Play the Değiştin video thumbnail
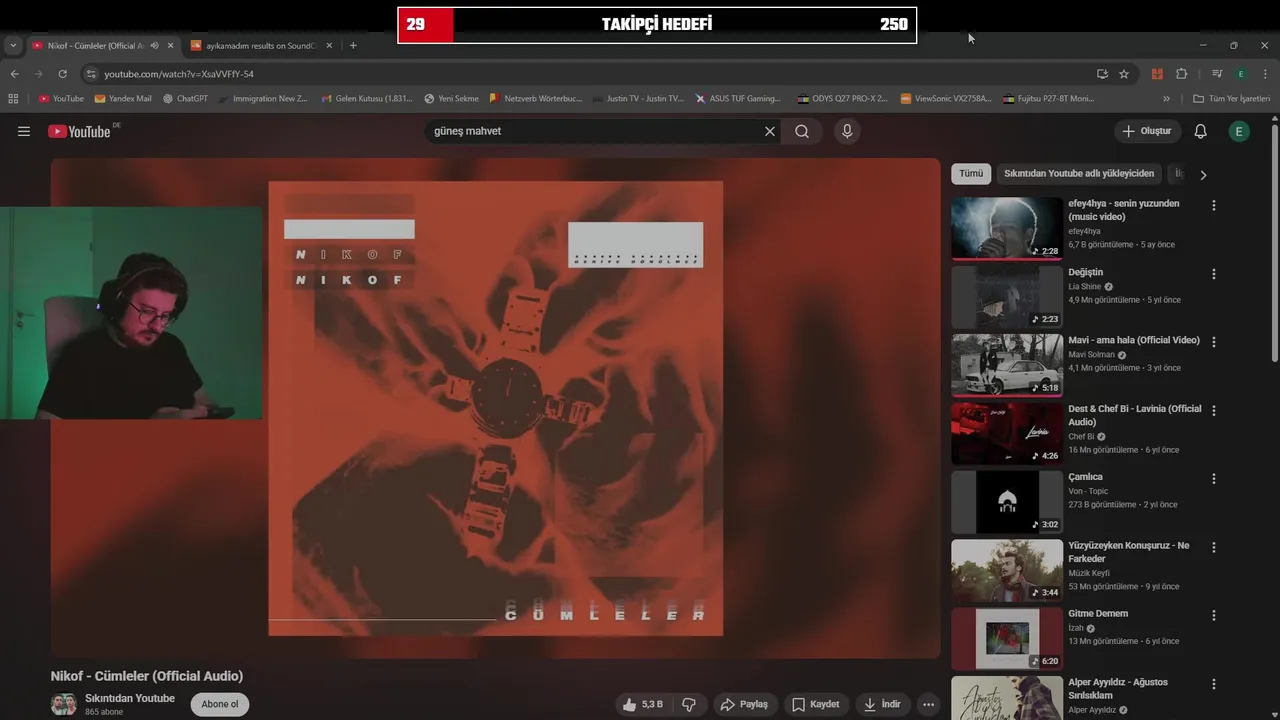The image size is (1280, 720). [1007, 297]
